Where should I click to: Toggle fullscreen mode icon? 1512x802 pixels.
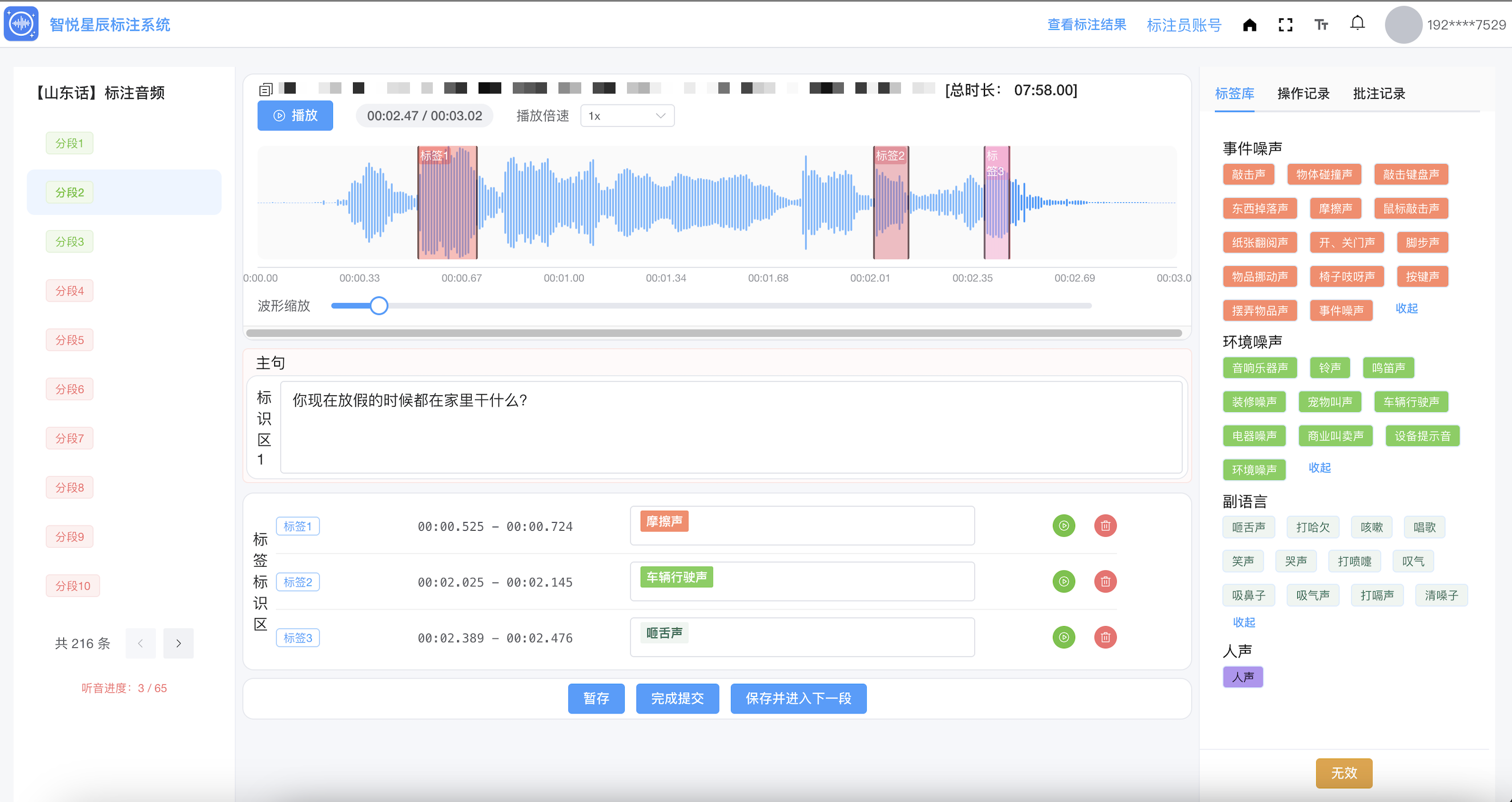1285,25
